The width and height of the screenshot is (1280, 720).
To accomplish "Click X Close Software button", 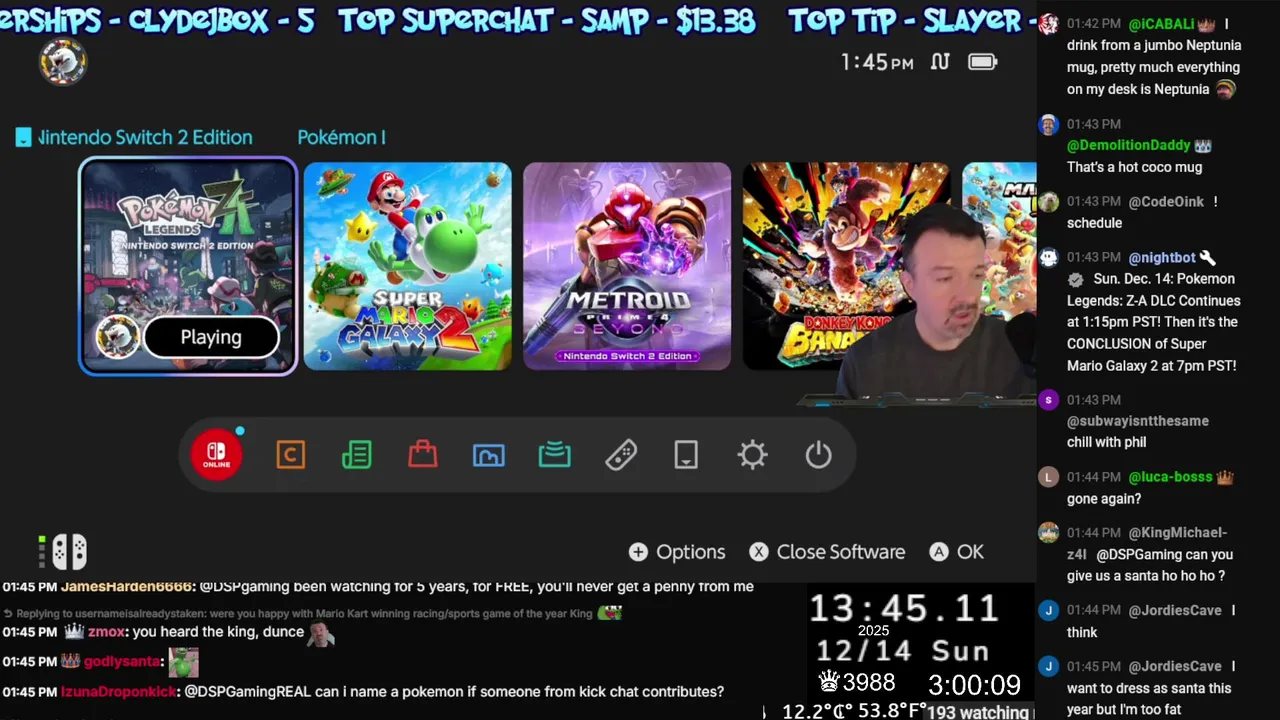I will point(827,552).
